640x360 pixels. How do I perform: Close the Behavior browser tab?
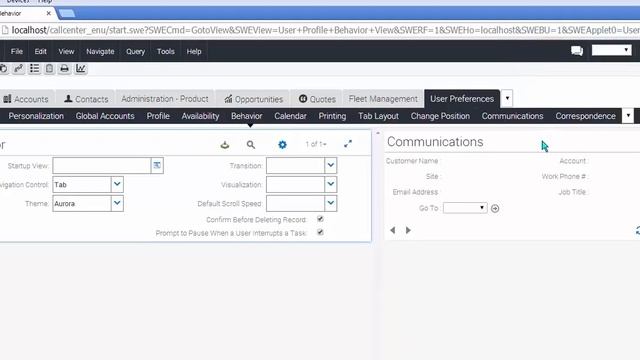coord(49,13)
